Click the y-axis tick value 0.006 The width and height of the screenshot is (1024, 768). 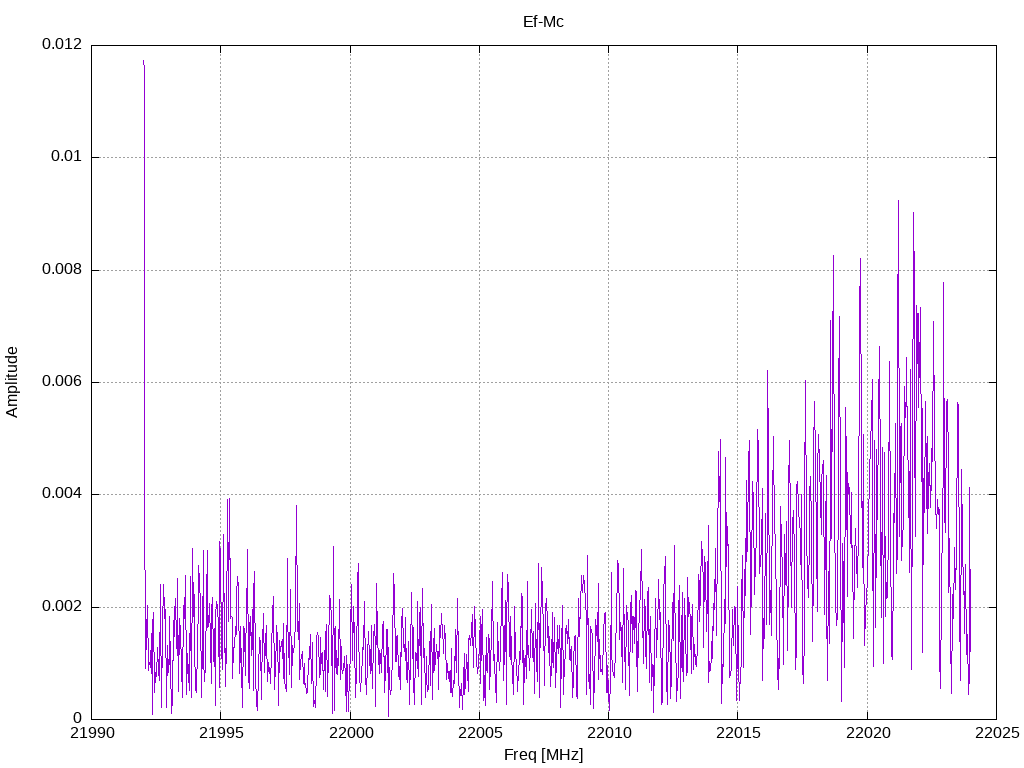coord(62,381)
